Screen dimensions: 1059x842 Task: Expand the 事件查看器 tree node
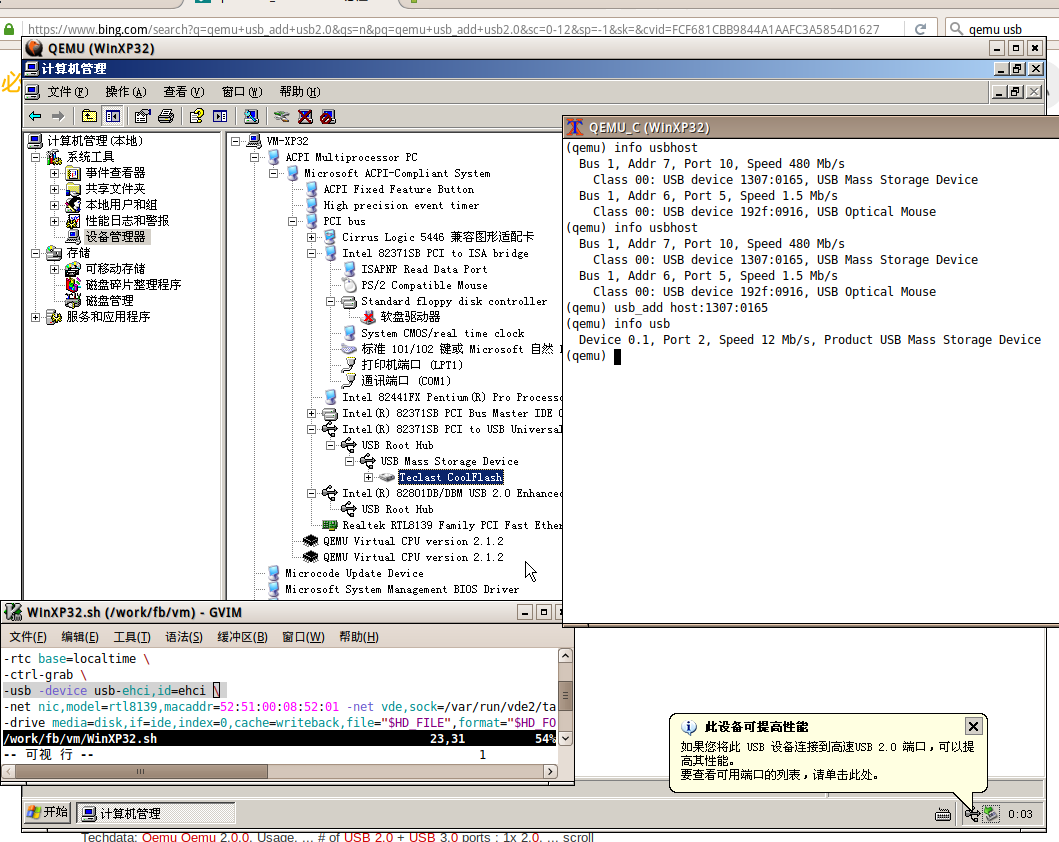[x=55, y=174]
